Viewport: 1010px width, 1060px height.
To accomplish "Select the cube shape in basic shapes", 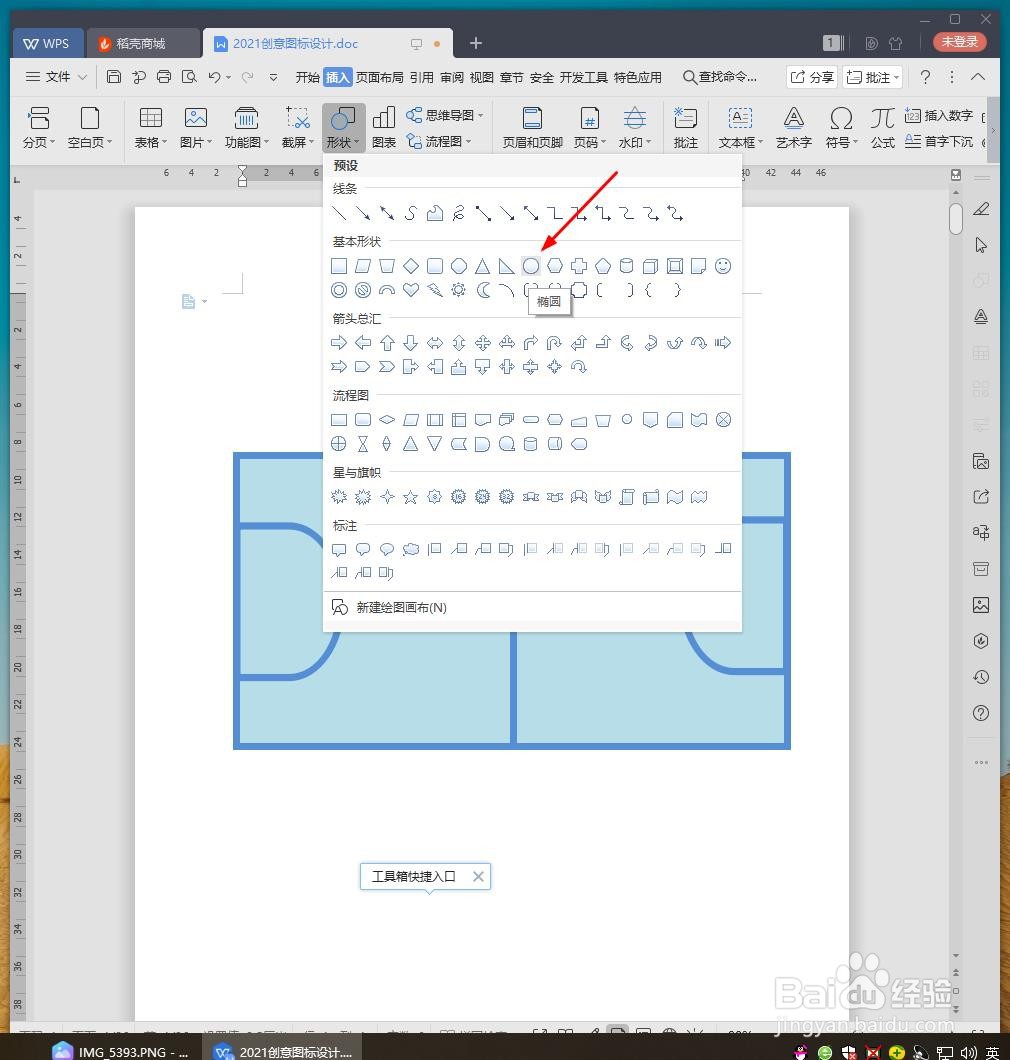I will point(650,266).
